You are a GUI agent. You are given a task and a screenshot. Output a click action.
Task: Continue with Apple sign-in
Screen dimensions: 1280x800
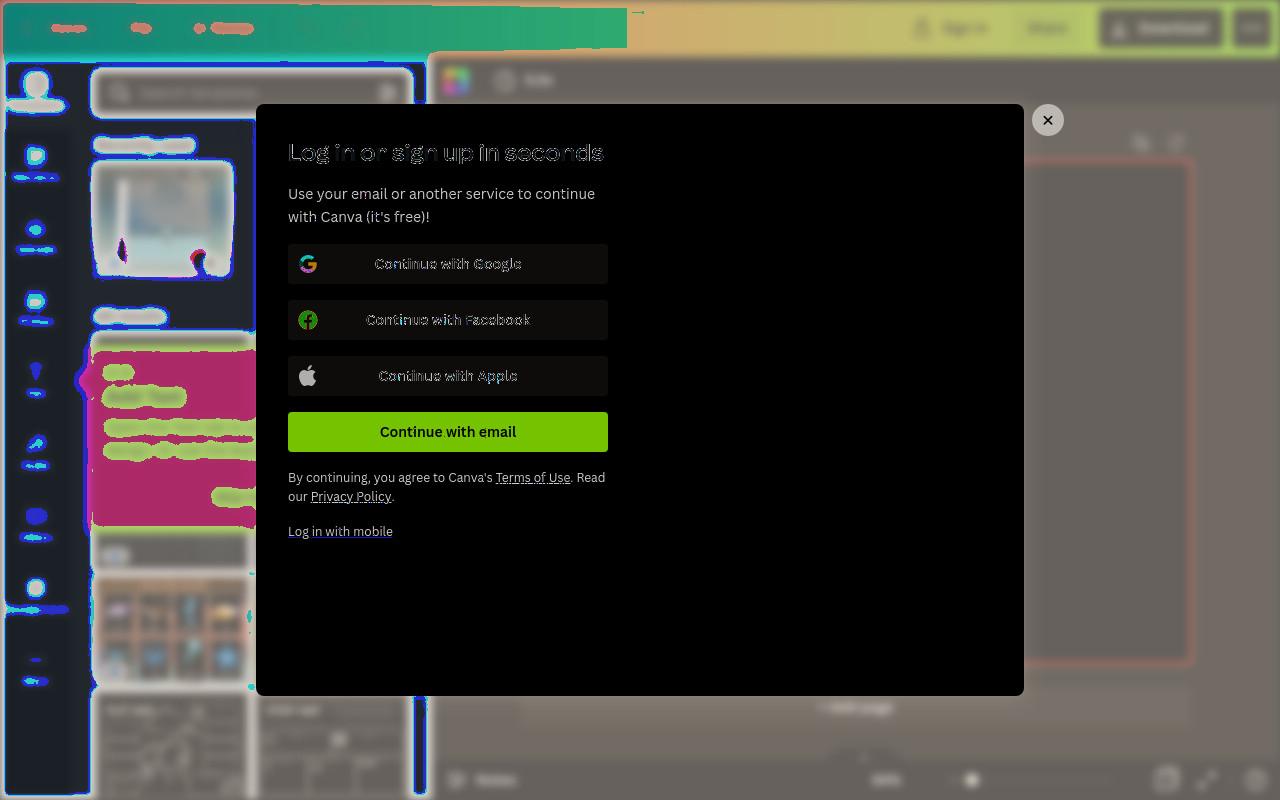pyautogui.click(x=448, y=376)
